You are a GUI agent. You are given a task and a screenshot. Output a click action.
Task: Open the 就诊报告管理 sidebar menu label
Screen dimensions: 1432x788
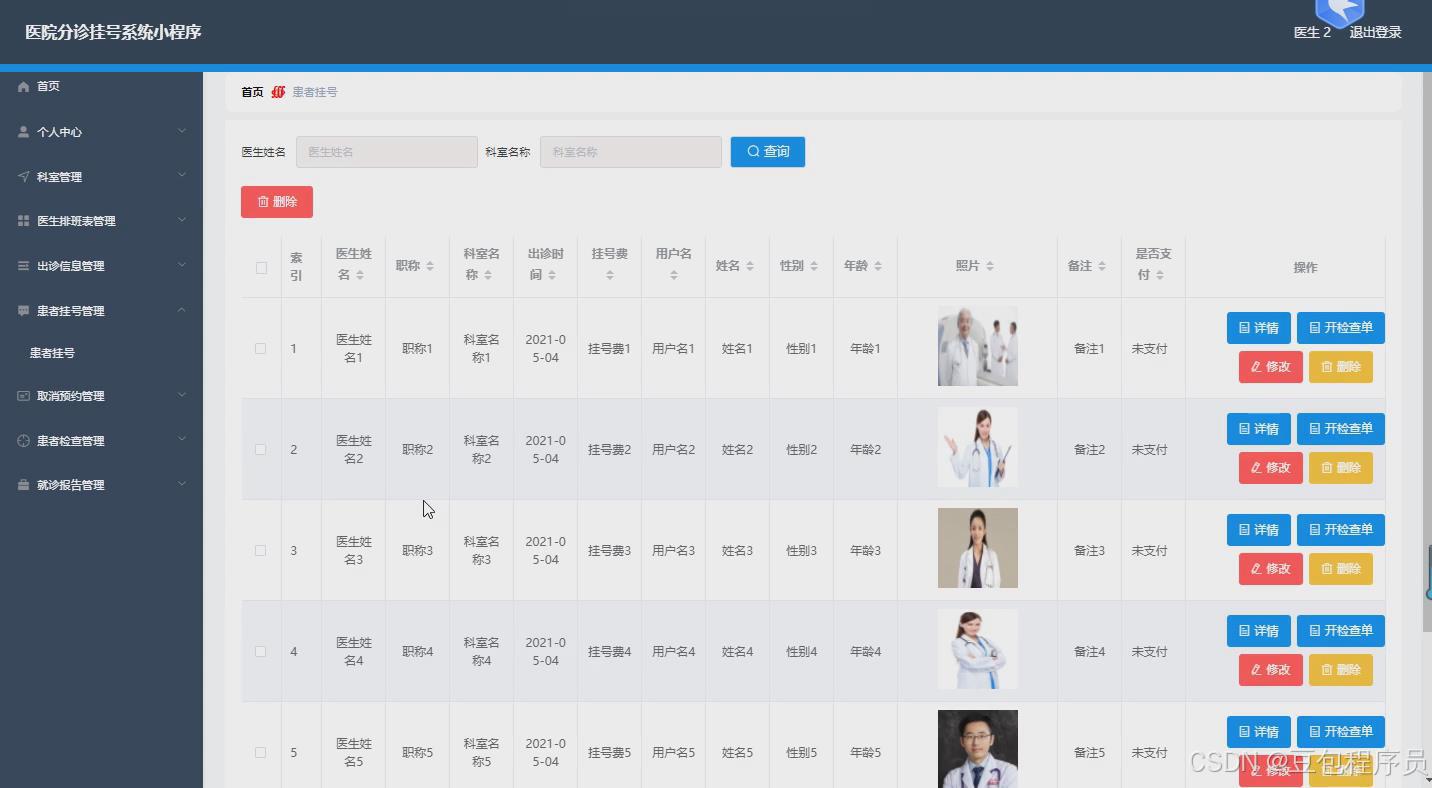coord(70,485)
